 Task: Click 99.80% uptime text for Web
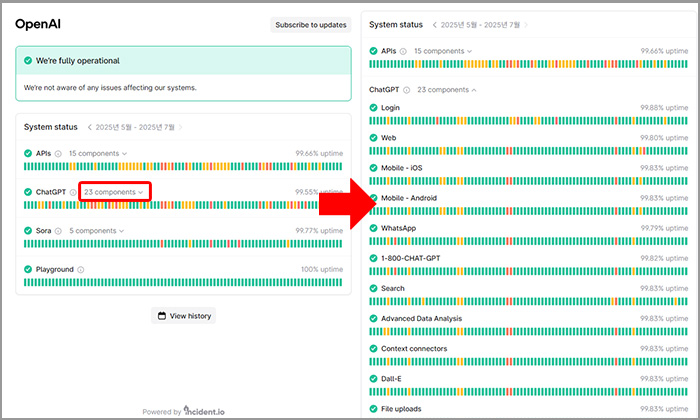tap(664, 138)
